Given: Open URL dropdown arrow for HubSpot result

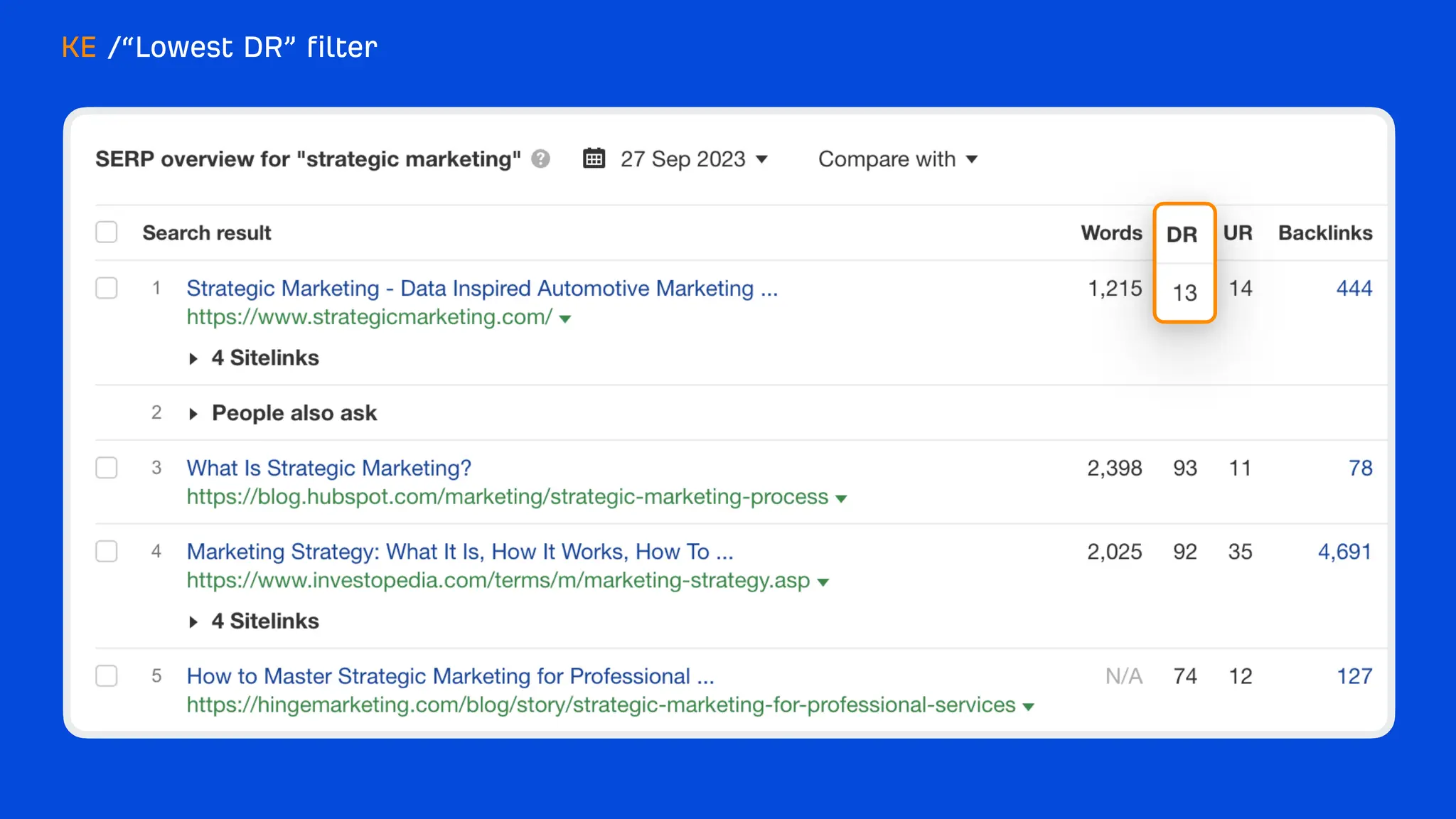Looking at the screenshot, I should [841, 498].
